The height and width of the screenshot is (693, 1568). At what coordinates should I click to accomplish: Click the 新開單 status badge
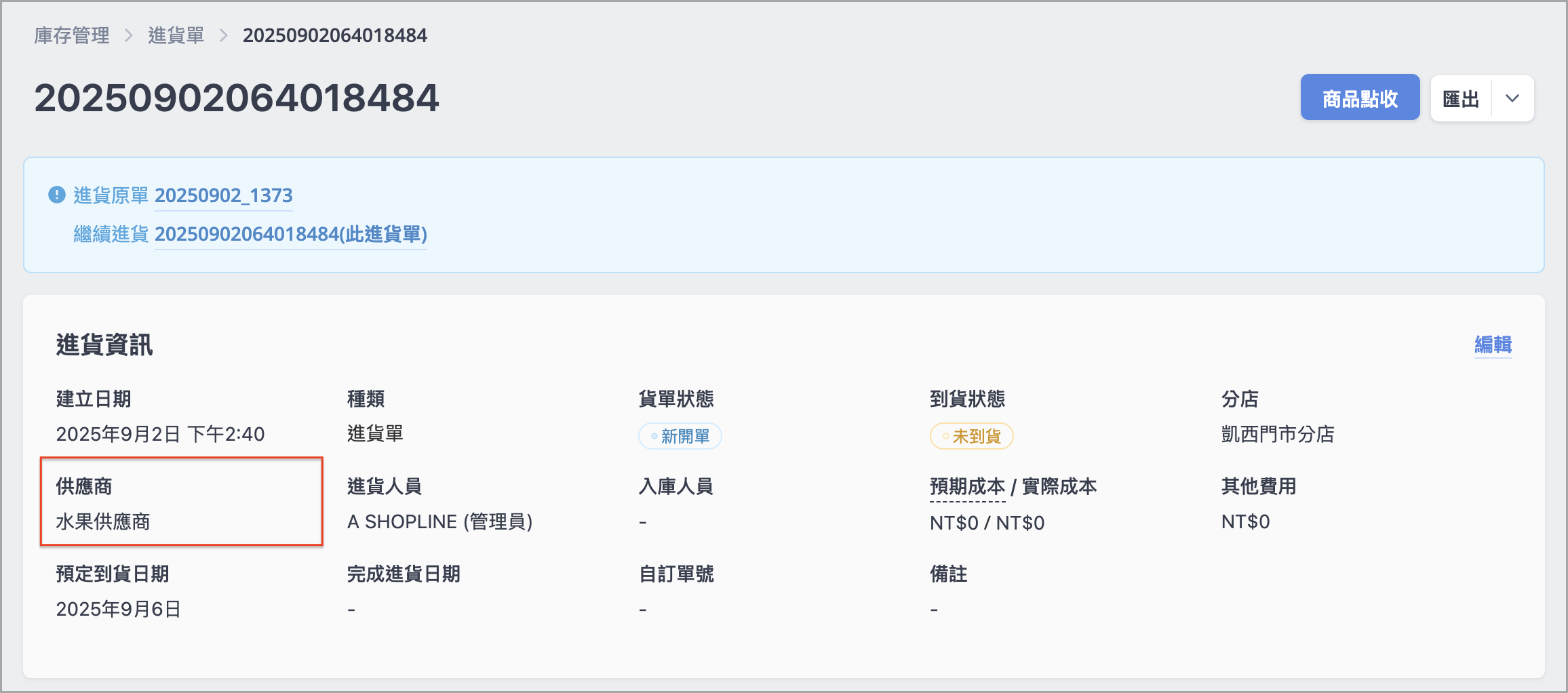tap(680, 436)
